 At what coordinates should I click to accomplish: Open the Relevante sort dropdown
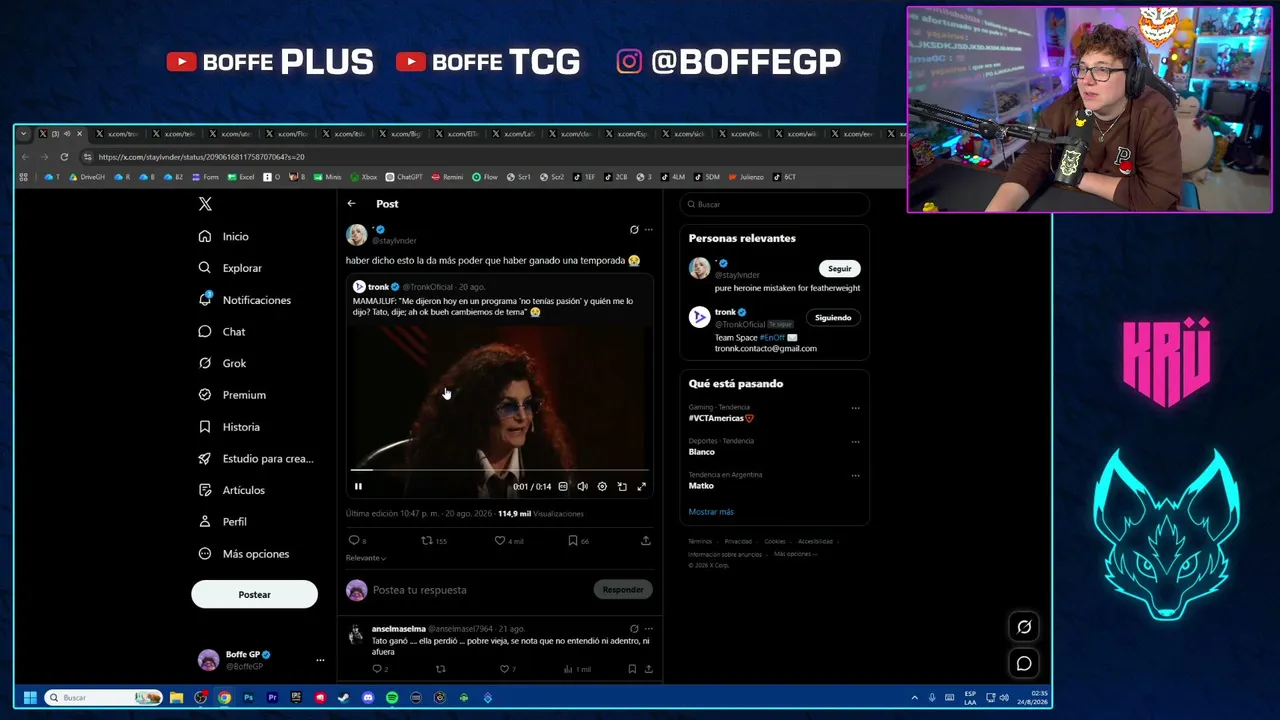pos(366,558)
